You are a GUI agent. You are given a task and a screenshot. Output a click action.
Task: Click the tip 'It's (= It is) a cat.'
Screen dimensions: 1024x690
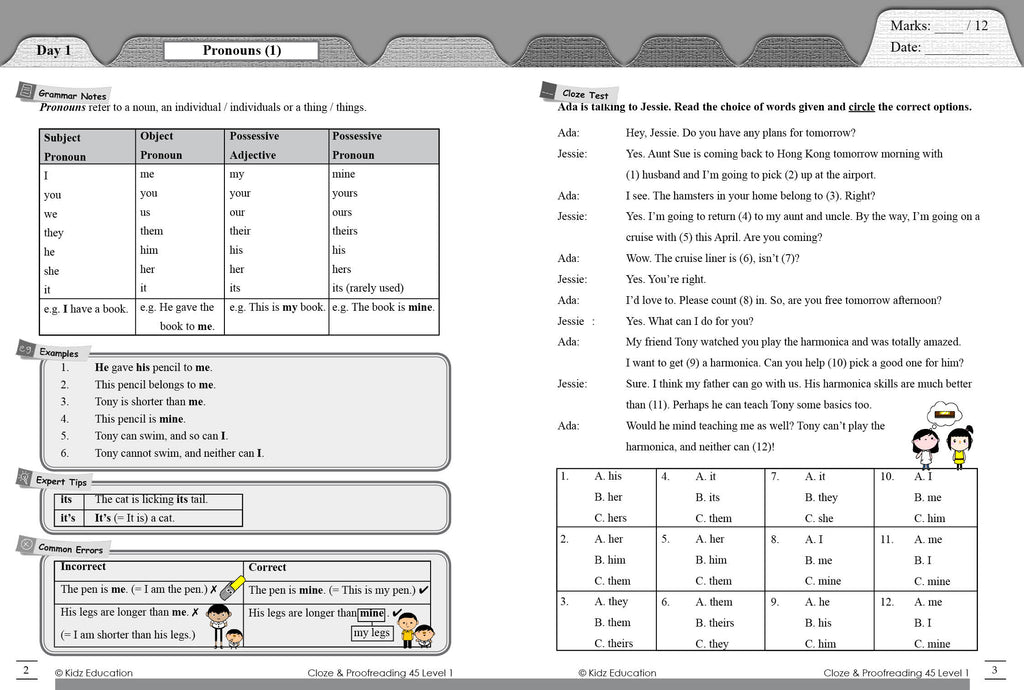pos(135,518)
